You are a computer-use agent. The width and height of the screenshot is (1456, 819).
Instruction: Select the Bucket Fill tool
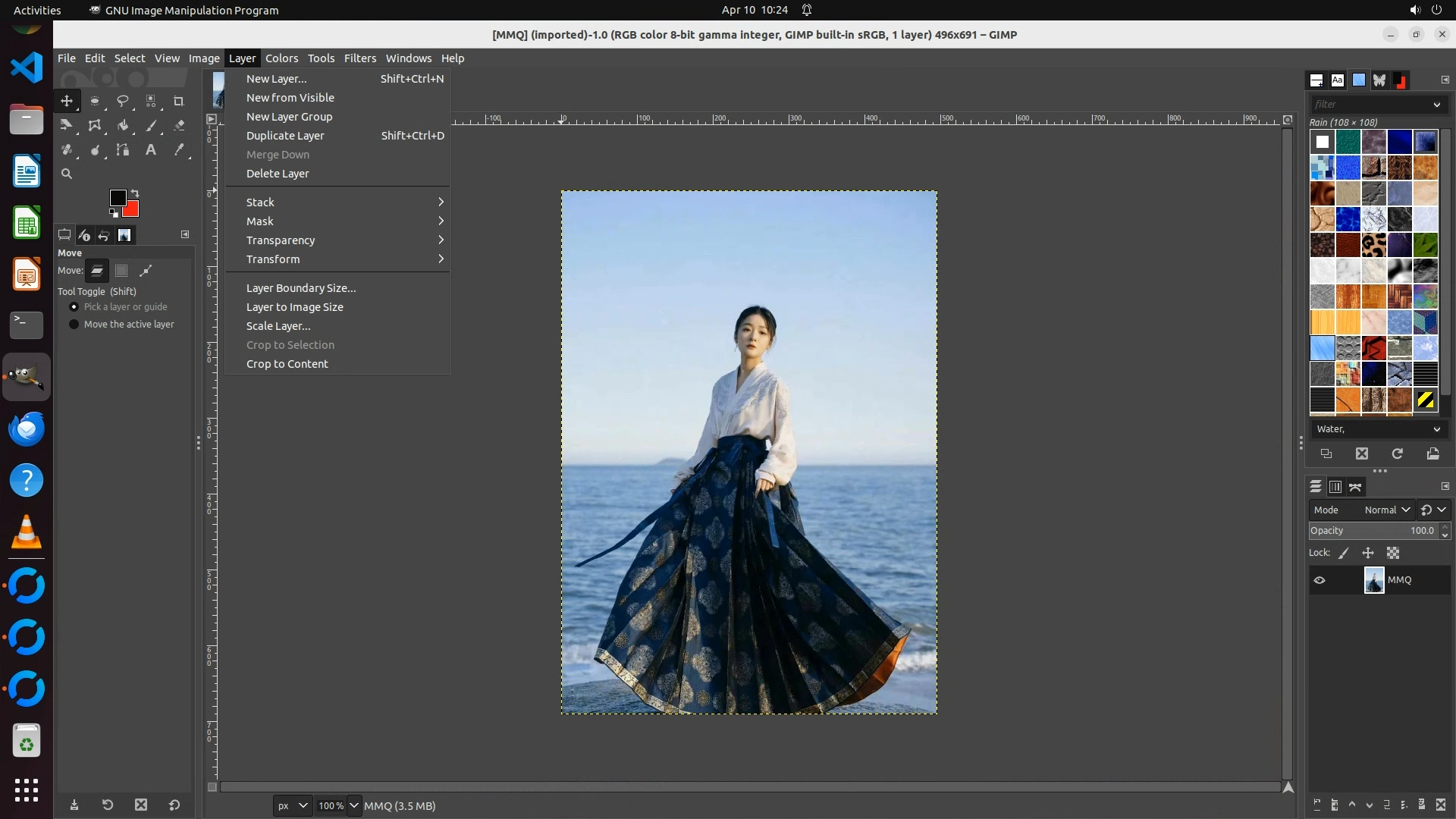pyautogui.click(x=122, y=126)
